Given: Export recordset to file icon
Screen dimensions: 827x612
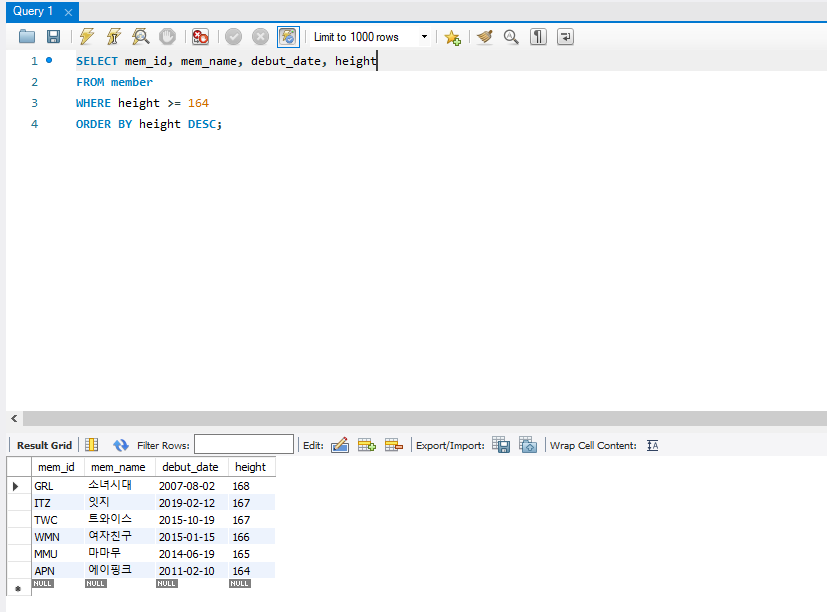Looking at the screenshot, I should click(x=501, y=444).
